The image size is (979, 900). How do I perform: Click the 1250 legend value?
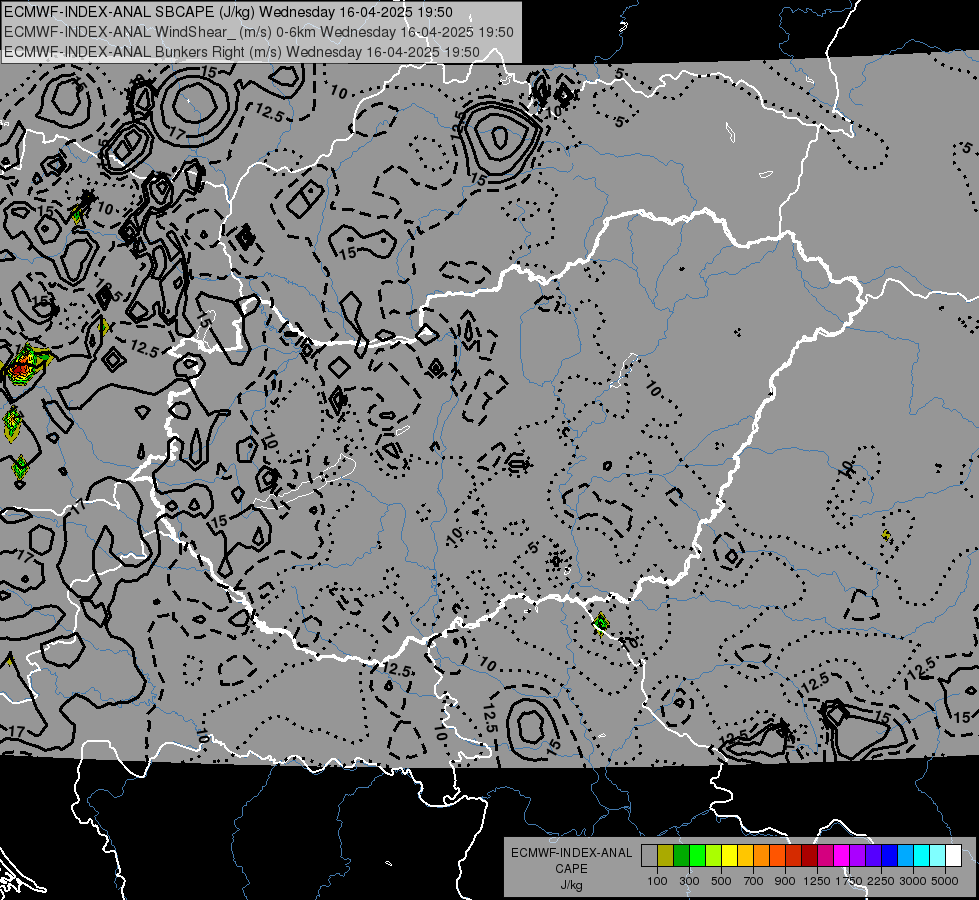(x=817, y=881)
